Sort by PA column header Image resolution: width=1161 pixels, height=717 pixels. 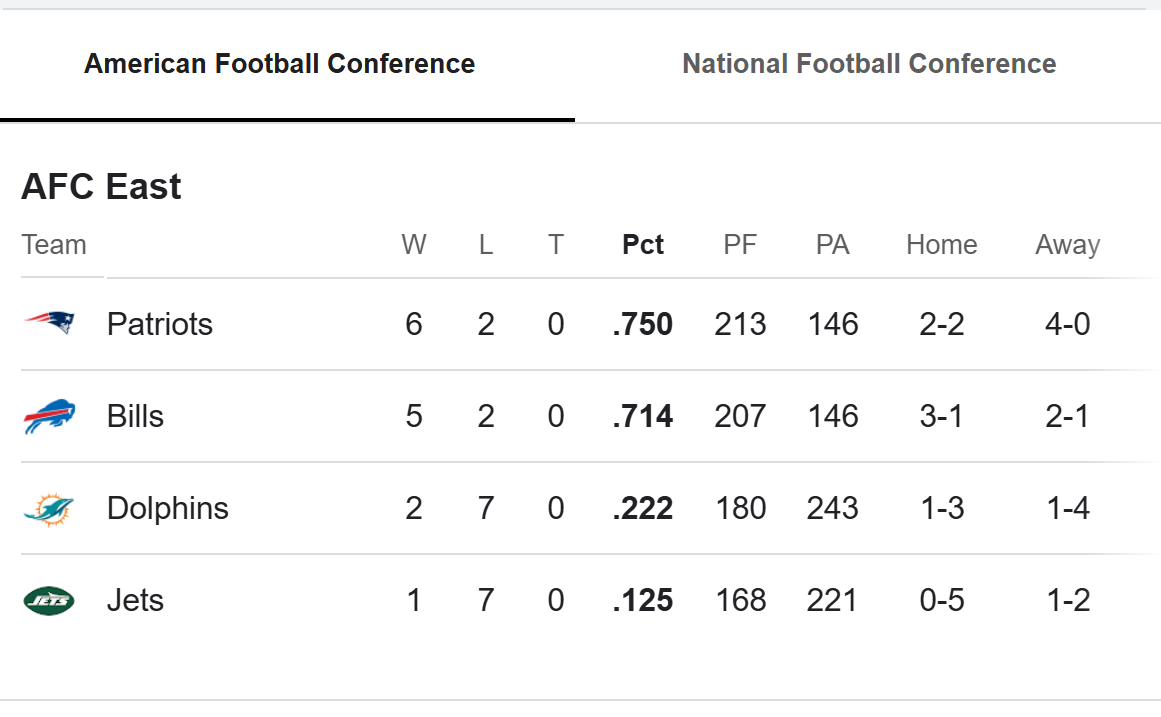click(832, 245)
